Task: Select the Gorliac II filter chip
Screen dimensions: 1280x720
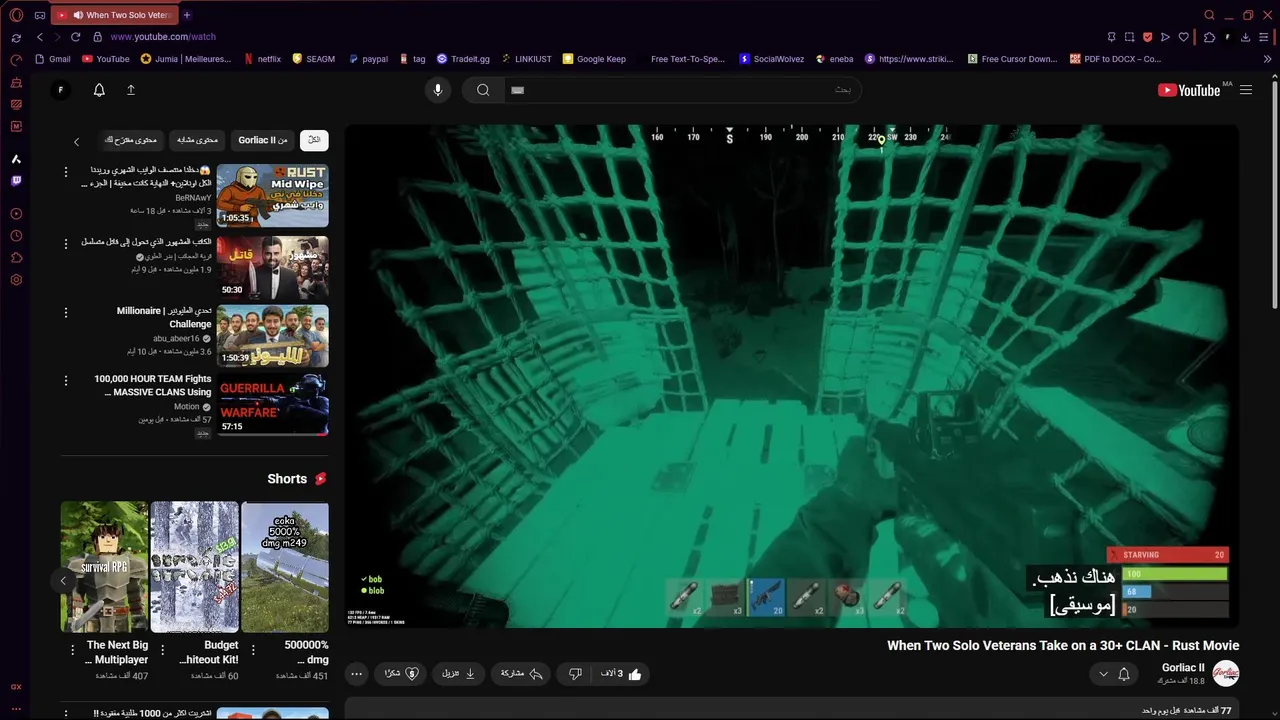Action: tap(263, 140)
